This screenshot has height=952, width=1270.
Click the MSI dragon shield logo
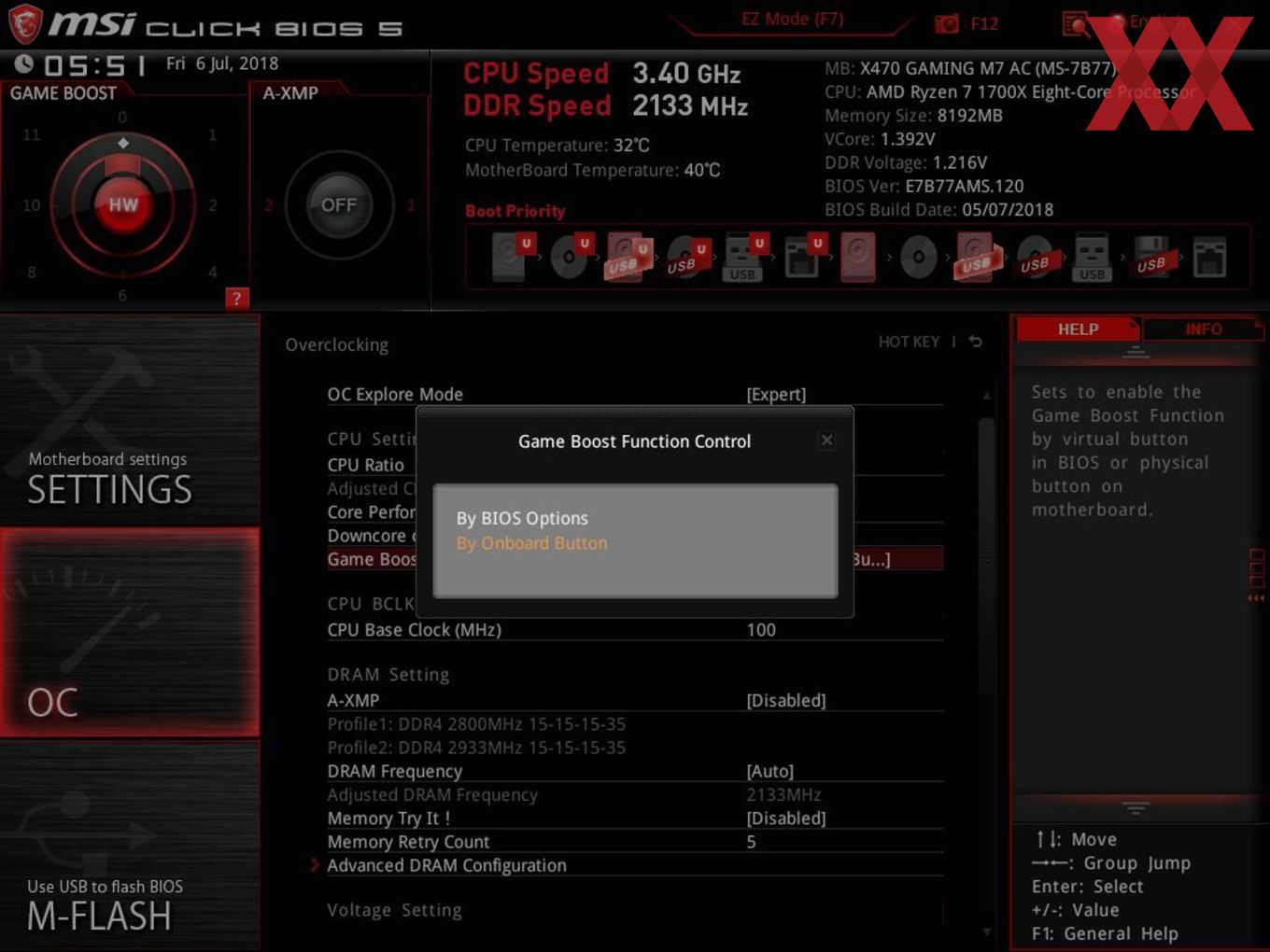[25, 24]
